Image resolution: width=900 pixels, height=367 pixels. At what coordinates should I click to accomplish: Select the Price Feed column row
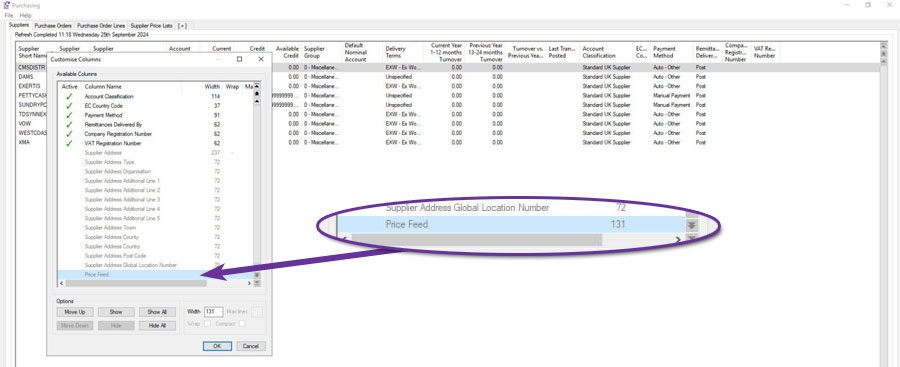point(156,275)
